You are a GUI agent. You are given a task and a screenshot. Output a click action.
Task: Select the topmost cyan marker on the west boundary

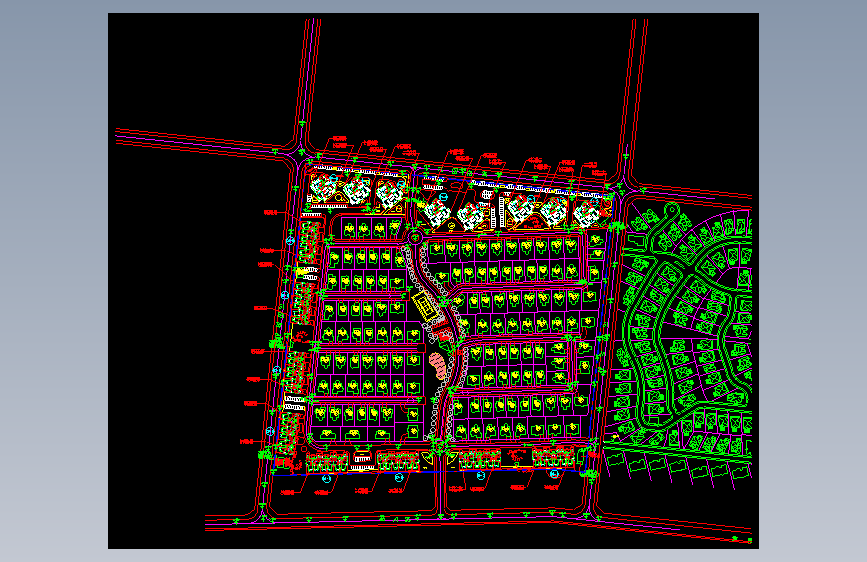click(290, 241)
